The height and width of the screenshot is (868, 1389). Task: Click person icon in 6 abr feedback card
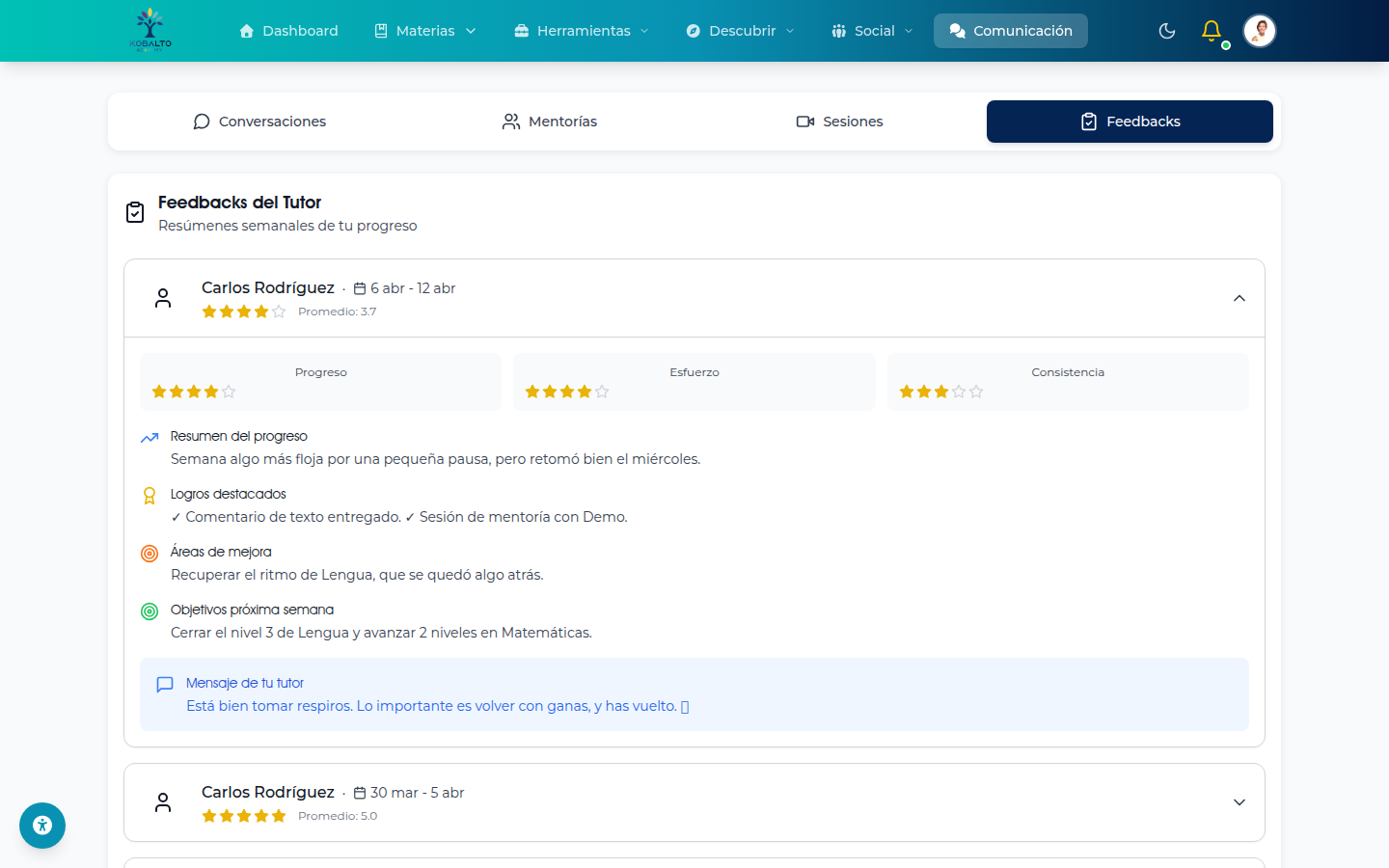click(163, 298)
